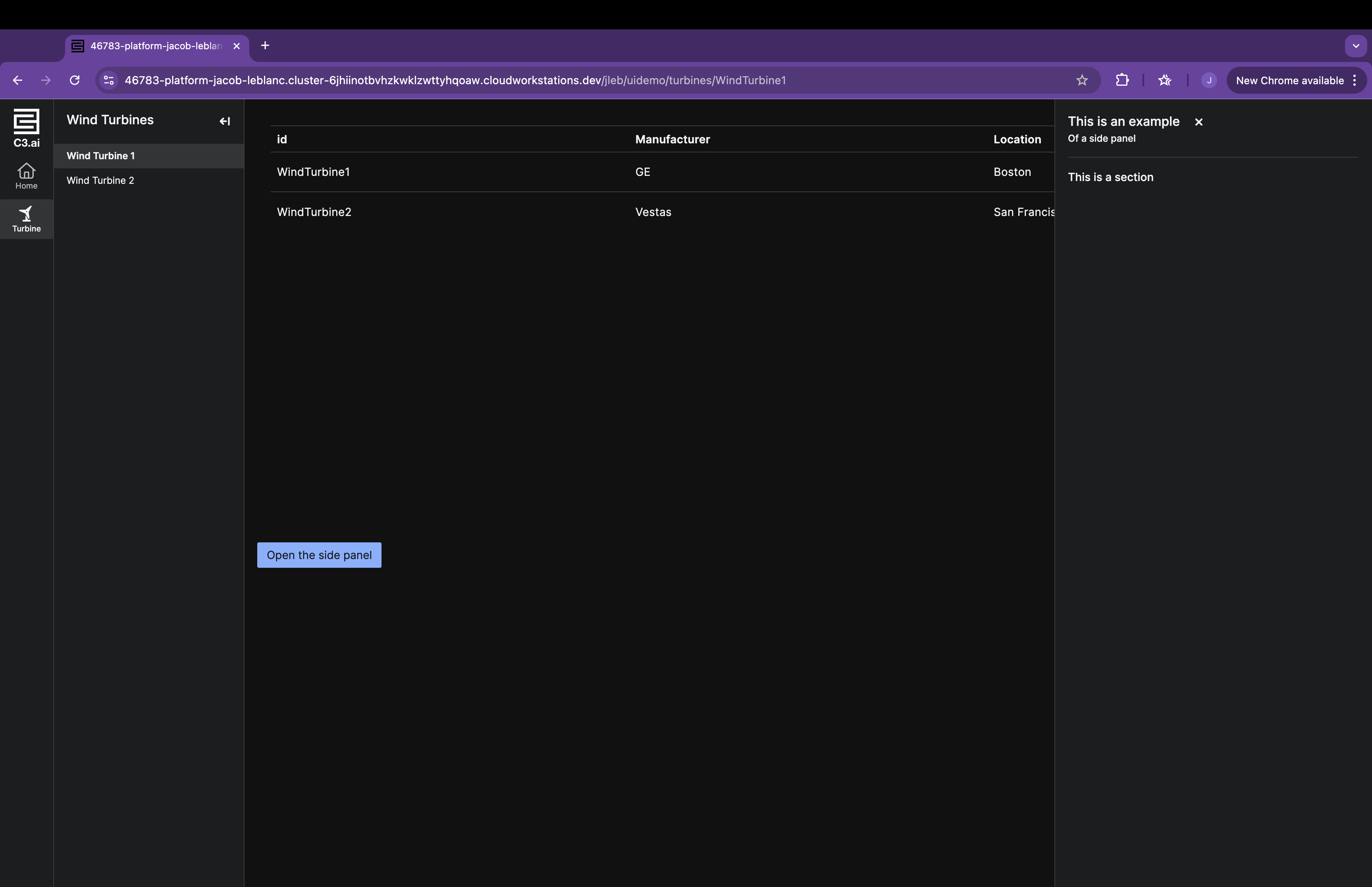Click the Boston location cell

(1012, 172)
